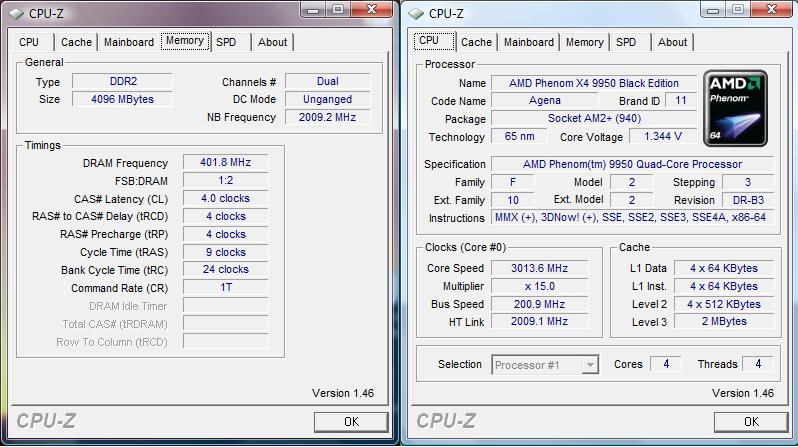Click the Brand ID 11 value
Image resolution: width=798 pixels, height=447 pixels.
click(x=680, y=100)
